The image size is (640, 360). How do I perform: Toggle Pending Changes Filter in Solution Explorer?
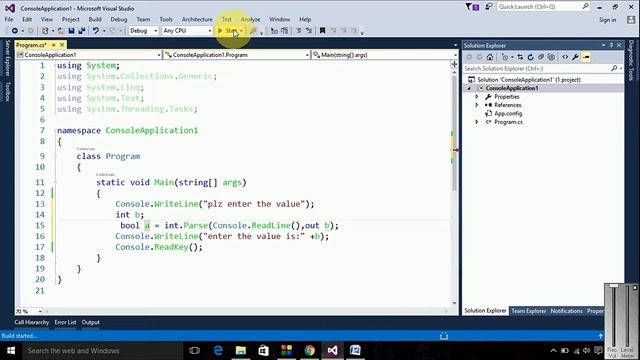click(505, 57)
